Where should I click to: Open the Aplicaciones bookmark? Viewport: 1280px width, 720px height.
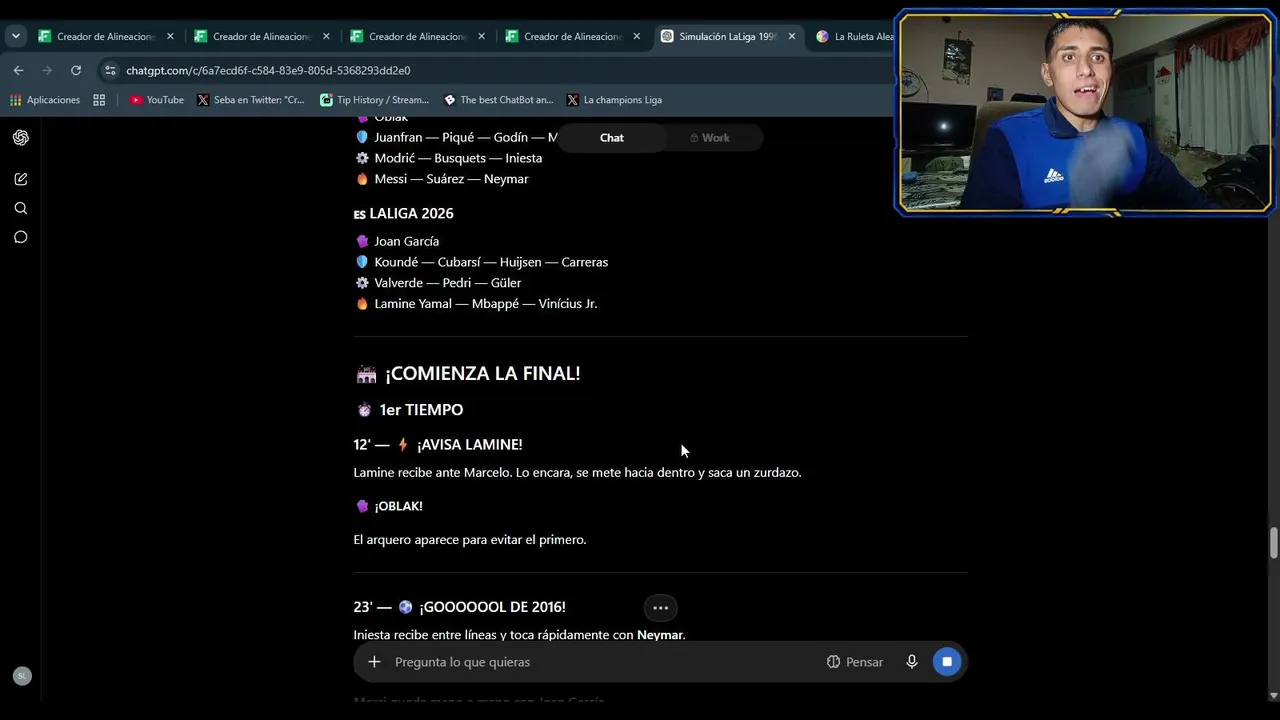point(44,100)
